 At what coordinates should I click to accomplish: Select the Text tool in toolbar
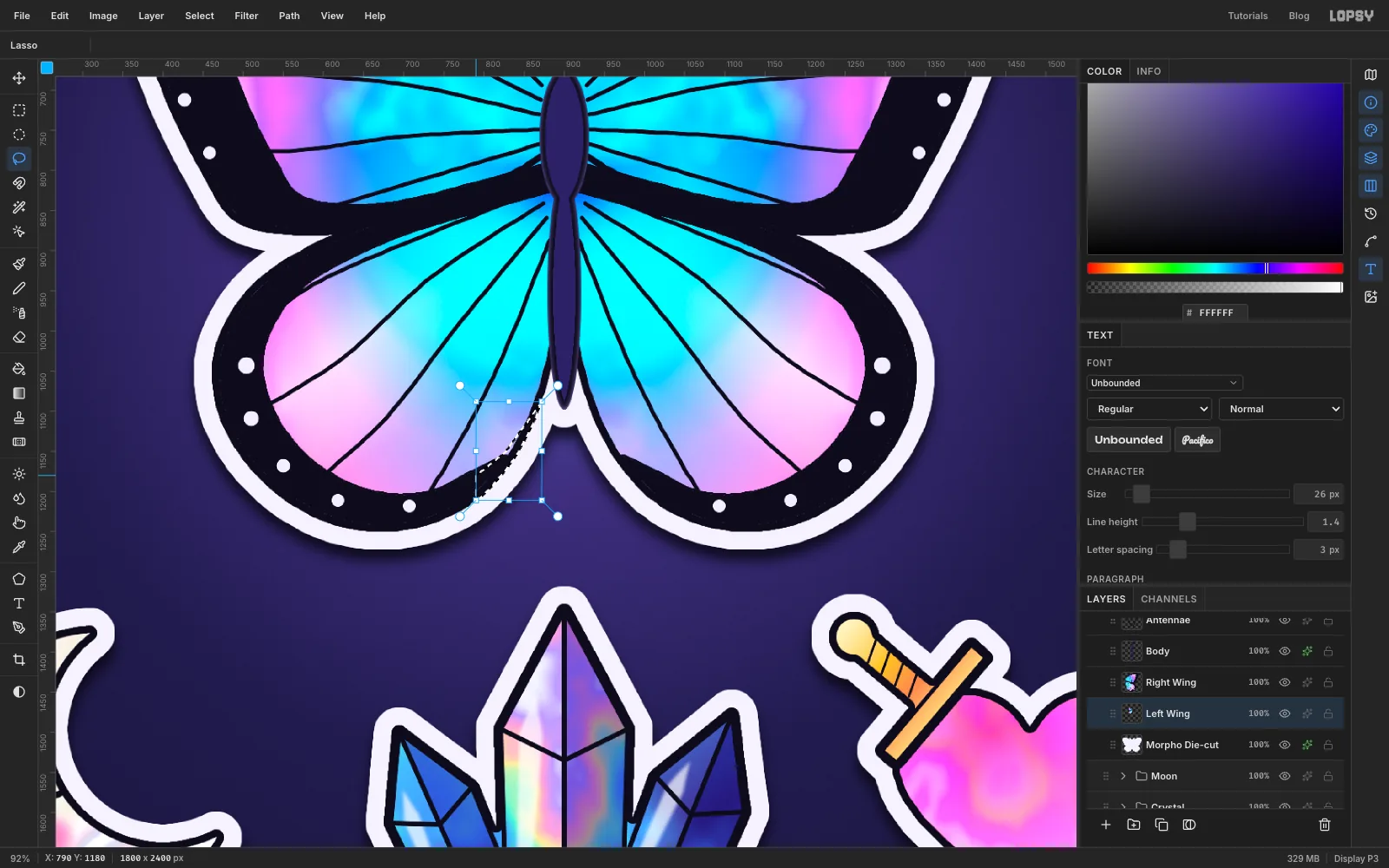(19, 603)
